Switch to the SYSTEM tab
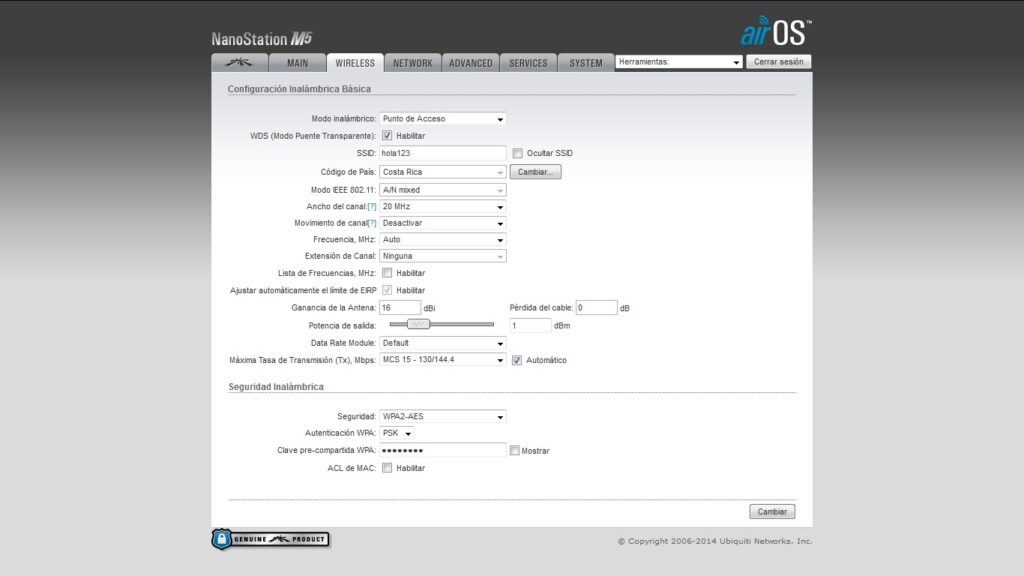Viewport: 1024px width, 576px height. [x=586, y=63]
